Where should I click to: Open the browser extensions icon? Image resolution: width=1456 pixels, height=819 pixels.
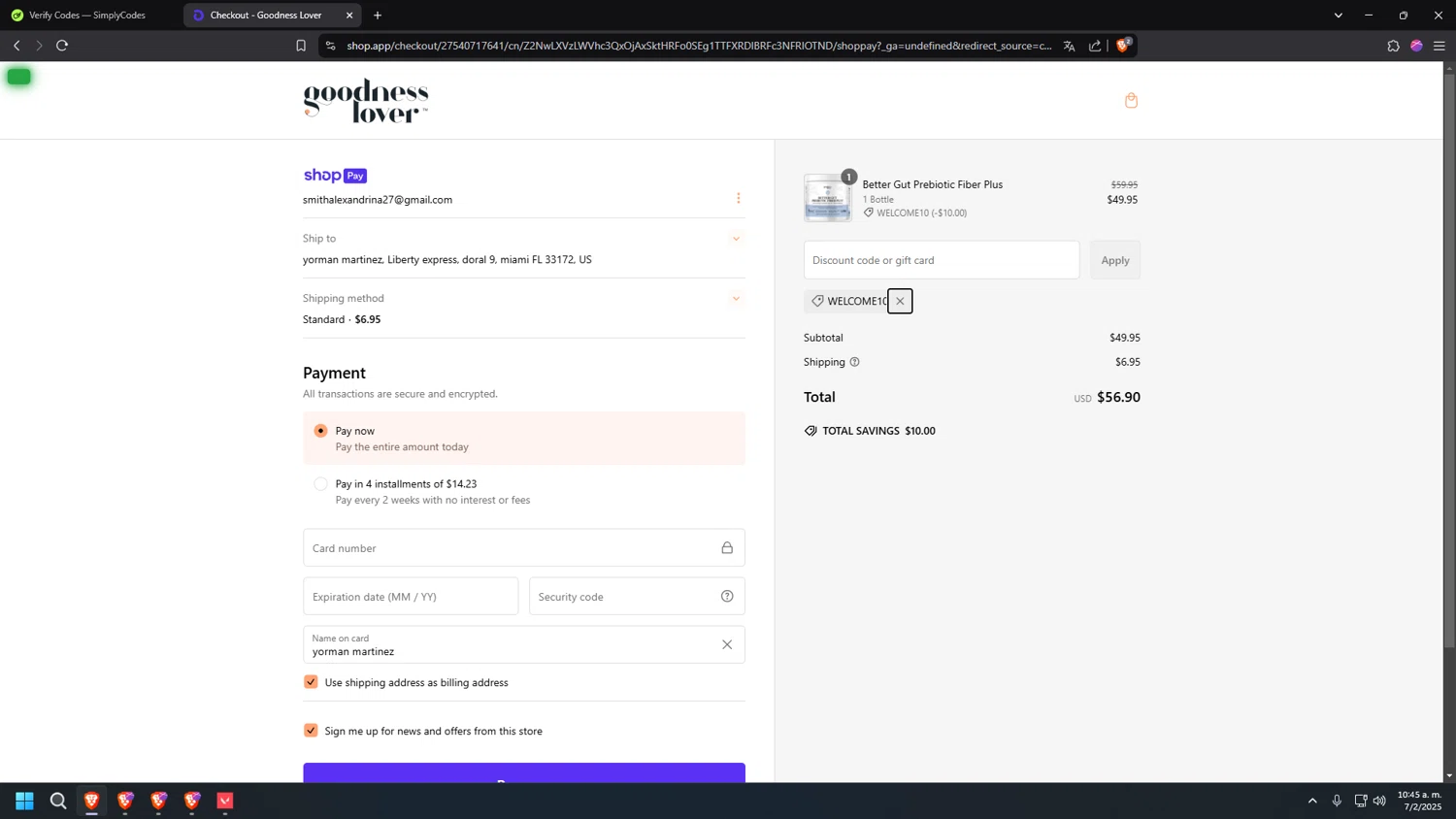(x=1393, y=46)
